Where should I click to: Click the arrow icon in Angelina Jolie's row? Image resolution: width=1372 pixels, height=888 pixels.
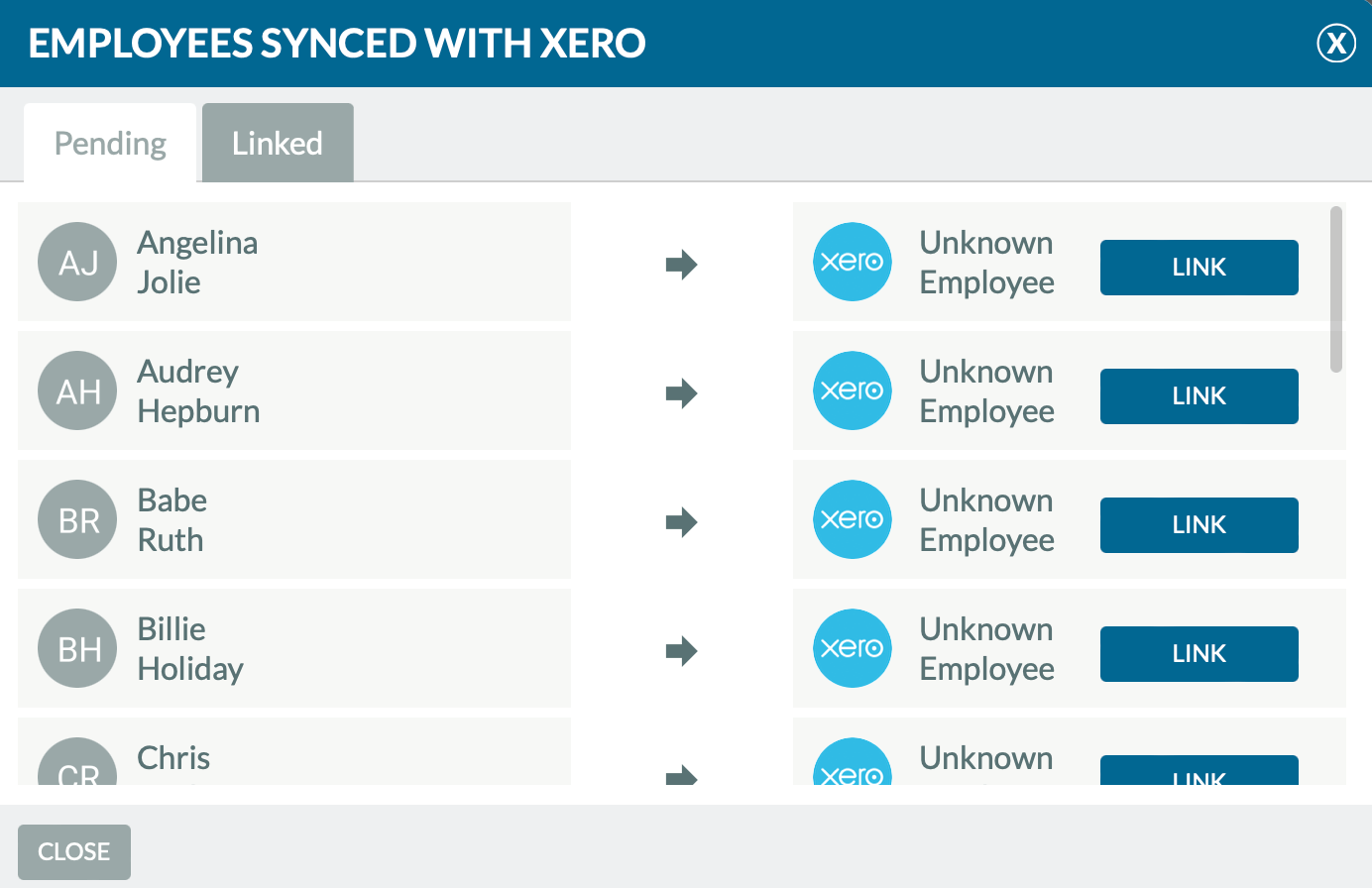682,265
